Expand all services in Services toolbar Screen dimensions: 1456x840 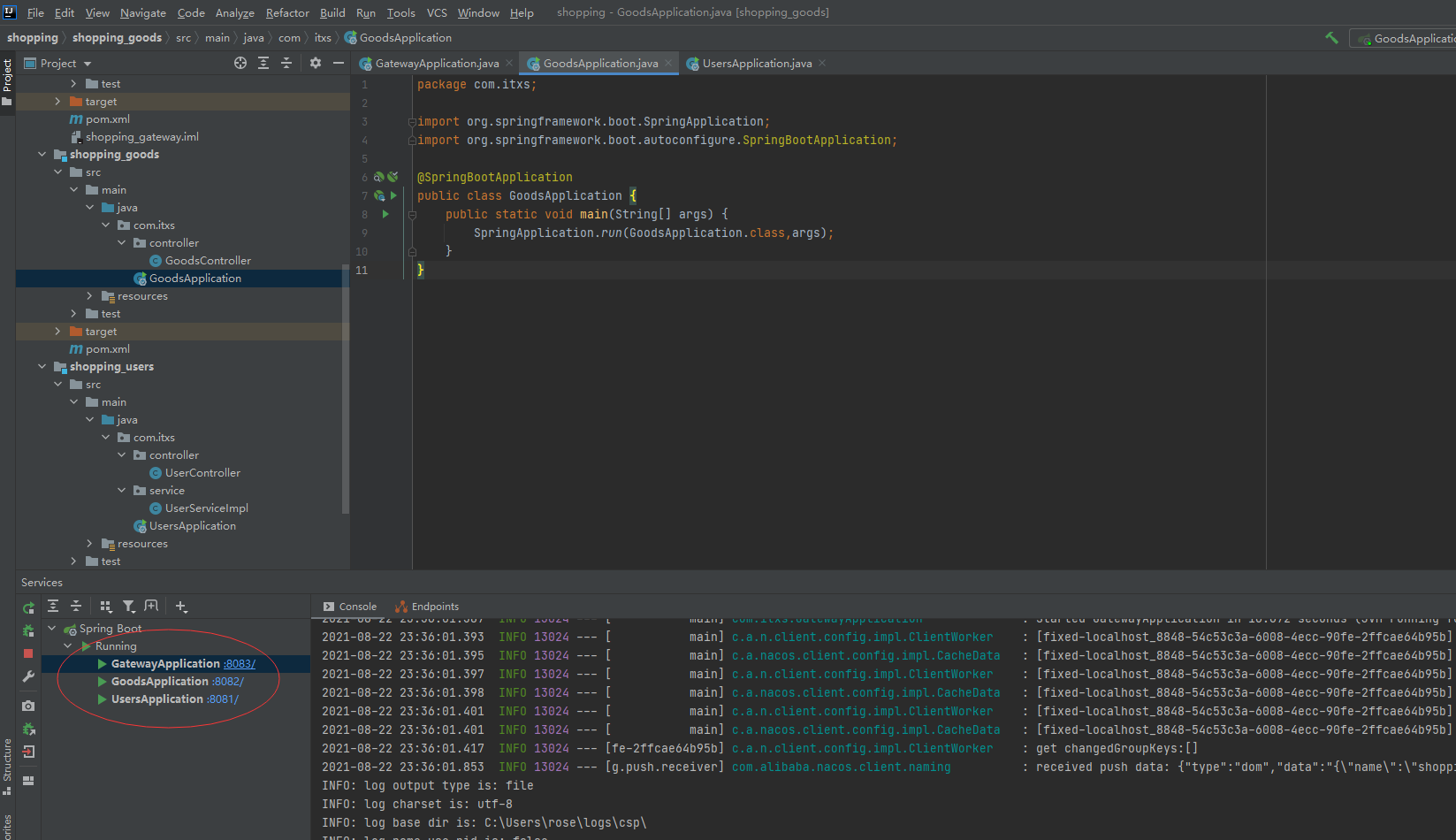click(53, 606)
